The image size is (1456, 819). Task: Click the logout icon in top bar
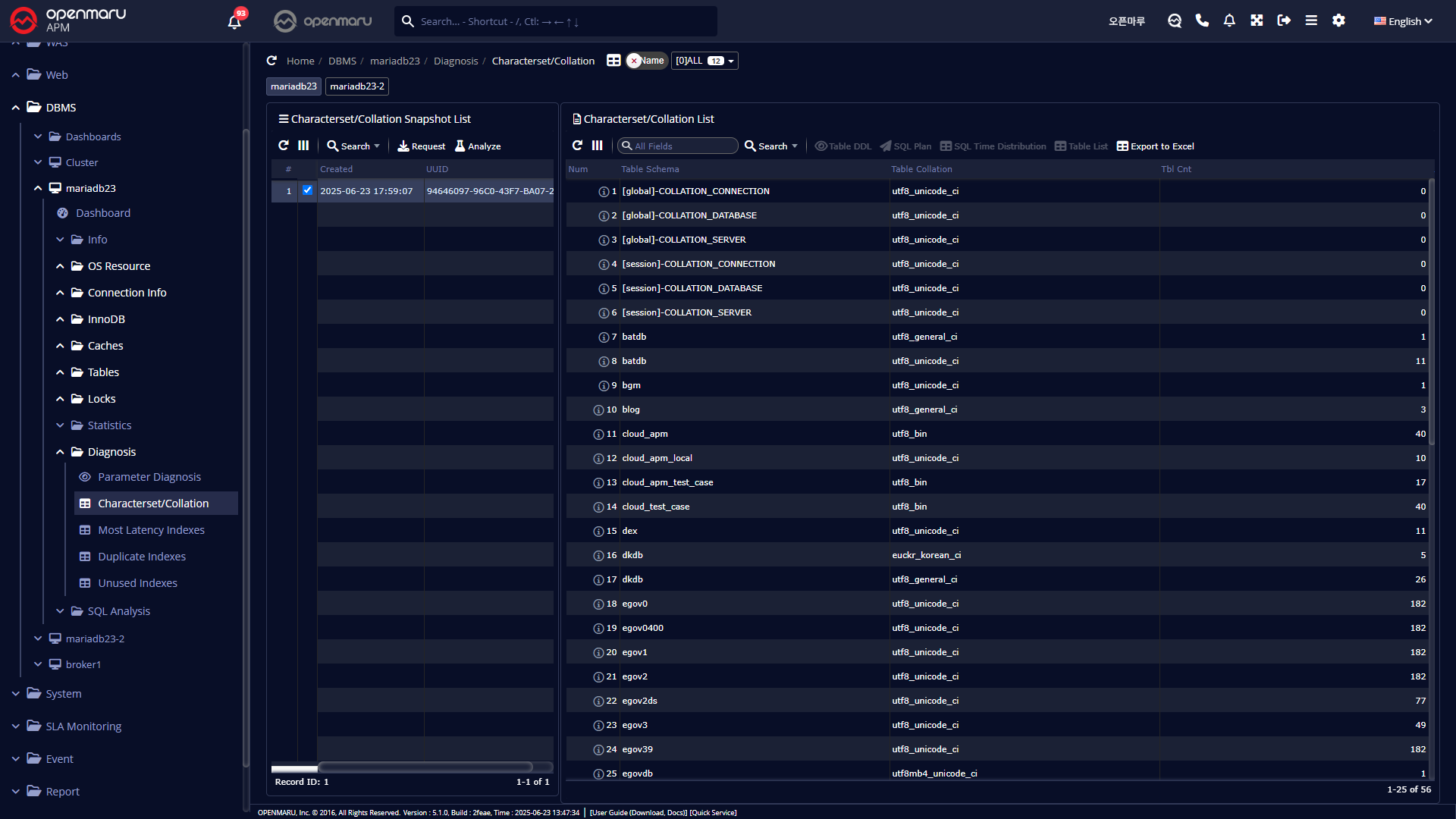(1284, 20)
